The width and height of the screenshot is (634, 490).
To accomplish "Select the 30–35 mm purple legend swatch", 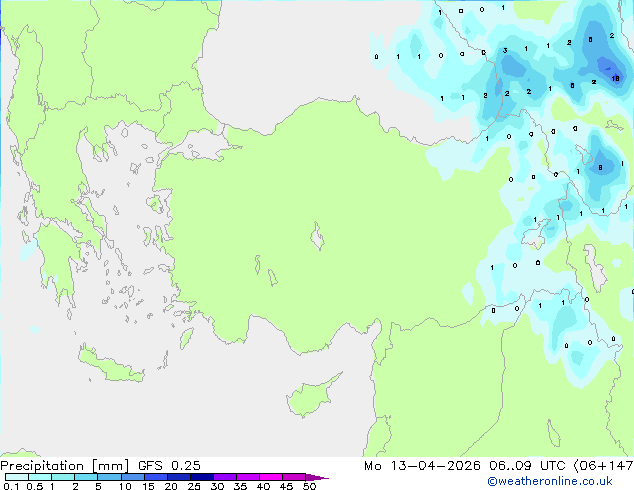I will [x=225, y=477].
